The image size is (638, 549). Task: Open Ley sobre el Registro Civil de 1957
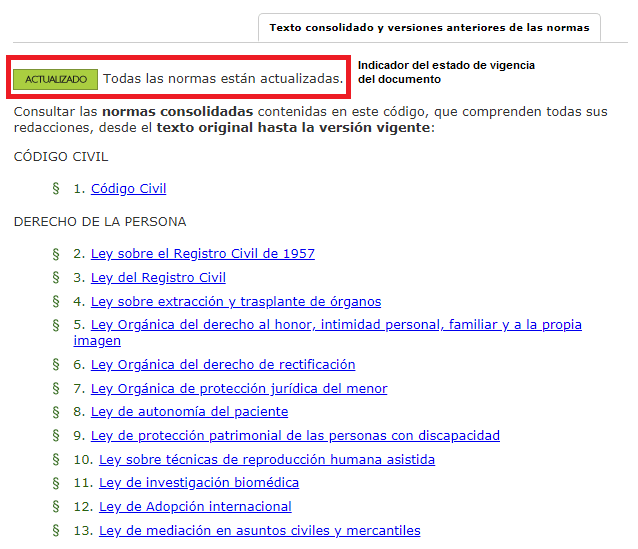[202, 254]
